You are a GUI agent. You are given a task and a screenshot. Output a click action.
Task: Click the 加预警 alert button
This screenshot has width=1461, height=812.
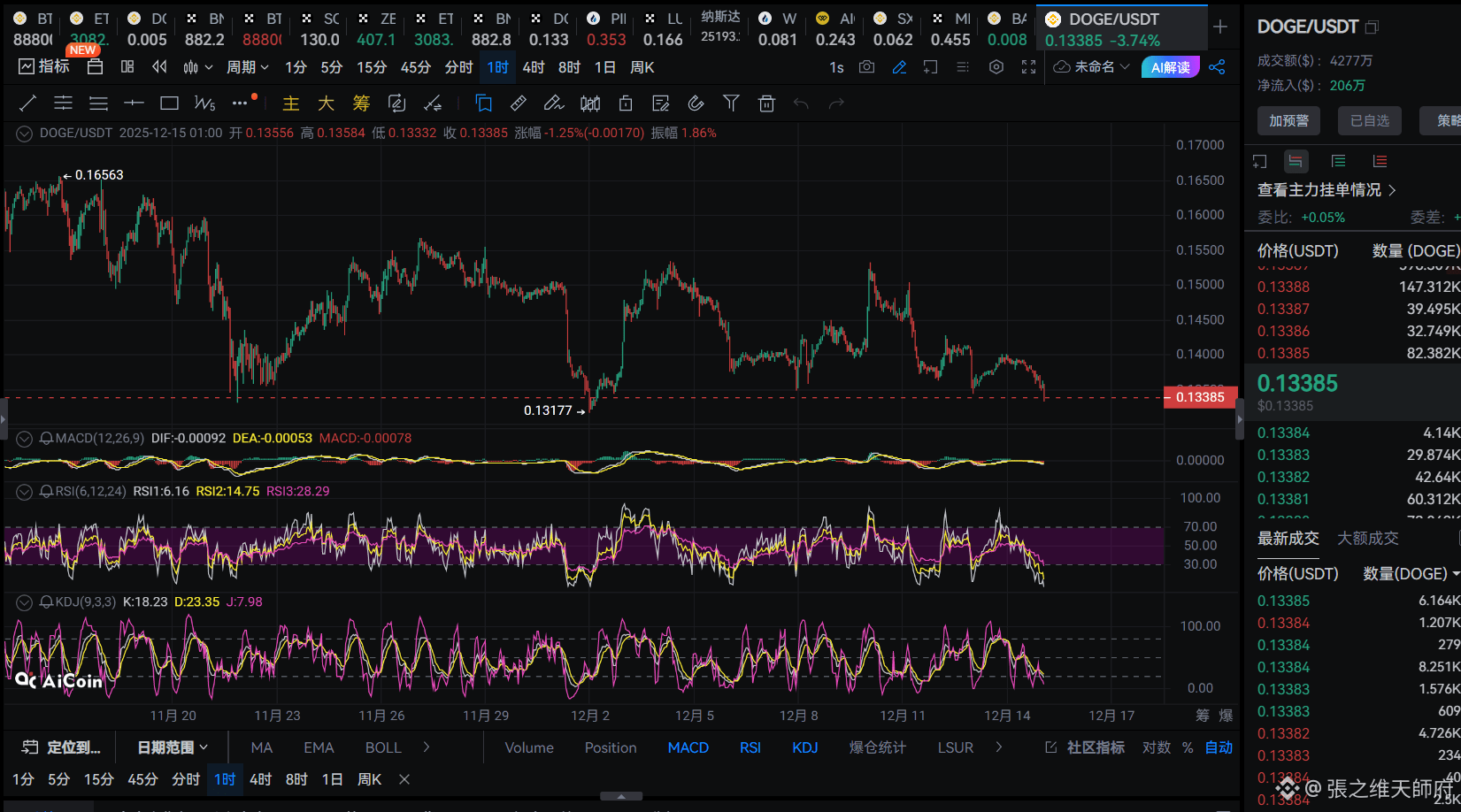pos(1288,120)
